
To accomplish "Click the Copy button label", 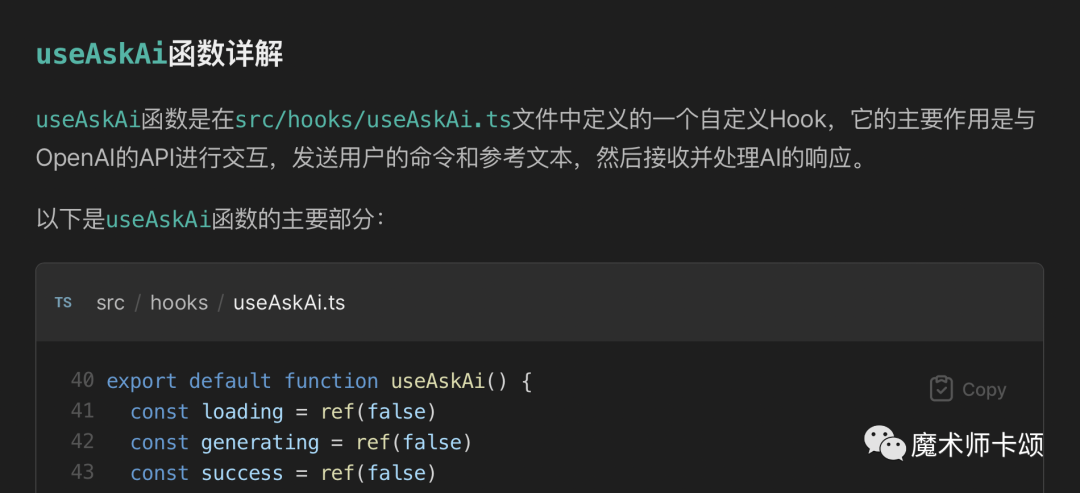I will pos(984,390).
